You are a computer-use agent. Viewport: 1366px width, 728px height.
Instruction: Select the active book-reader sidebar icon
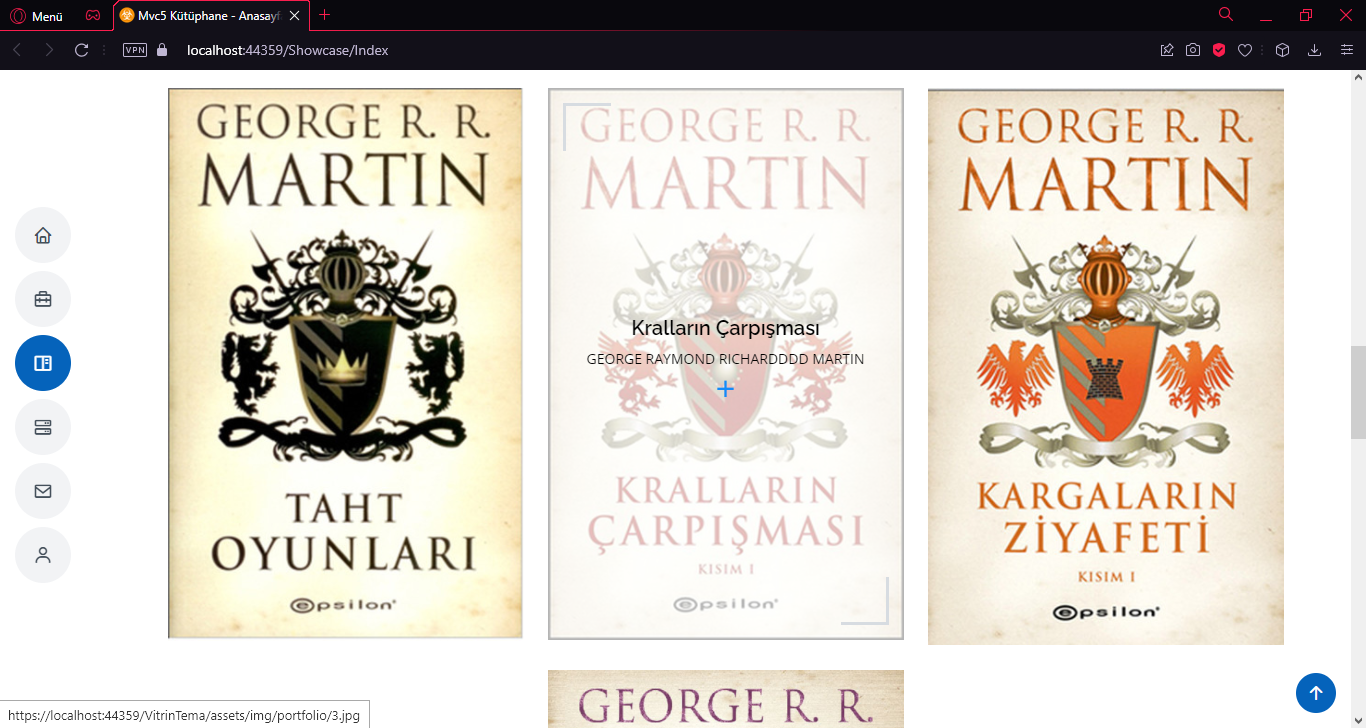[43, 363]
